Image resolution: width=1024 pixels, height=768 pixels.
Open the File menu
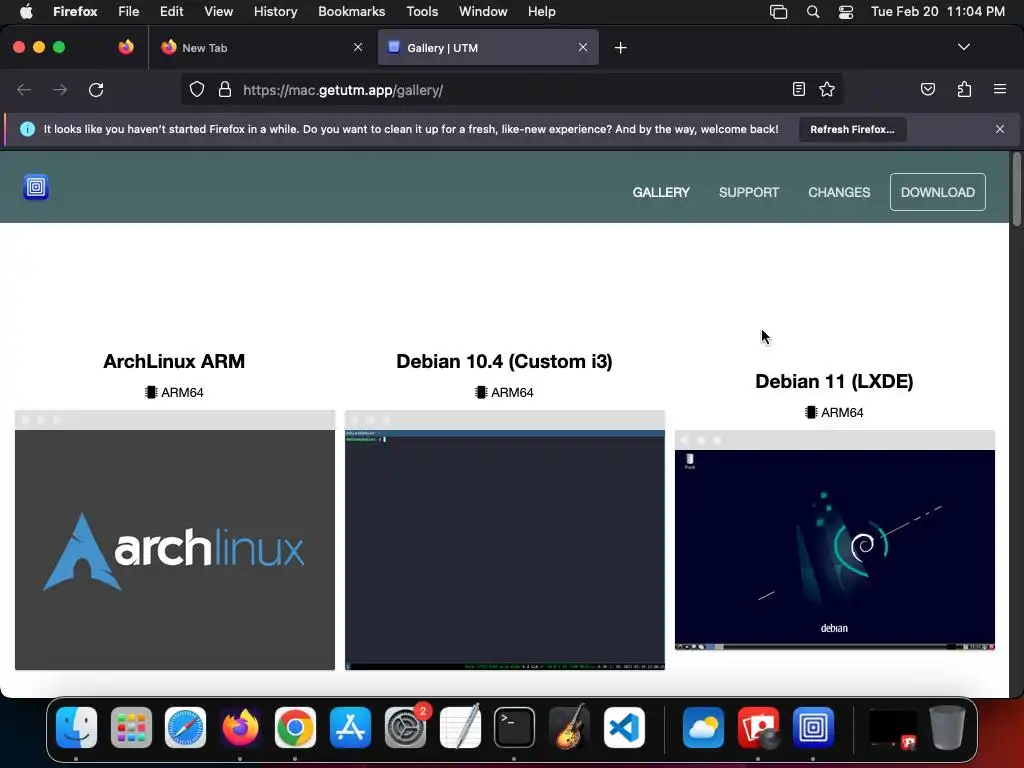129,11
